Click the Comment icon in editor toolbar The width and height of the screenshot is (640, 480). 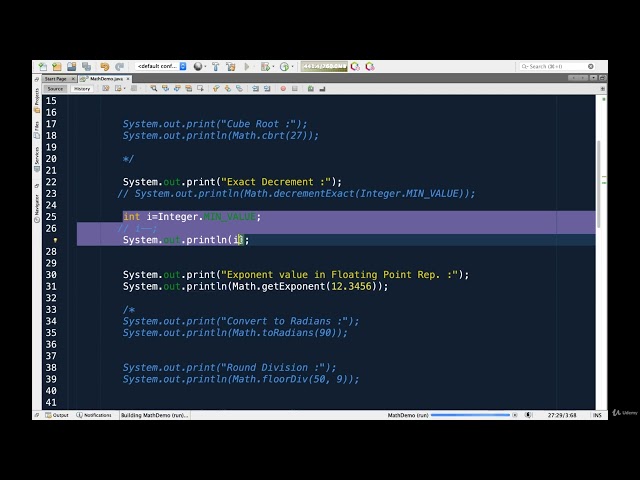point(311,89)
